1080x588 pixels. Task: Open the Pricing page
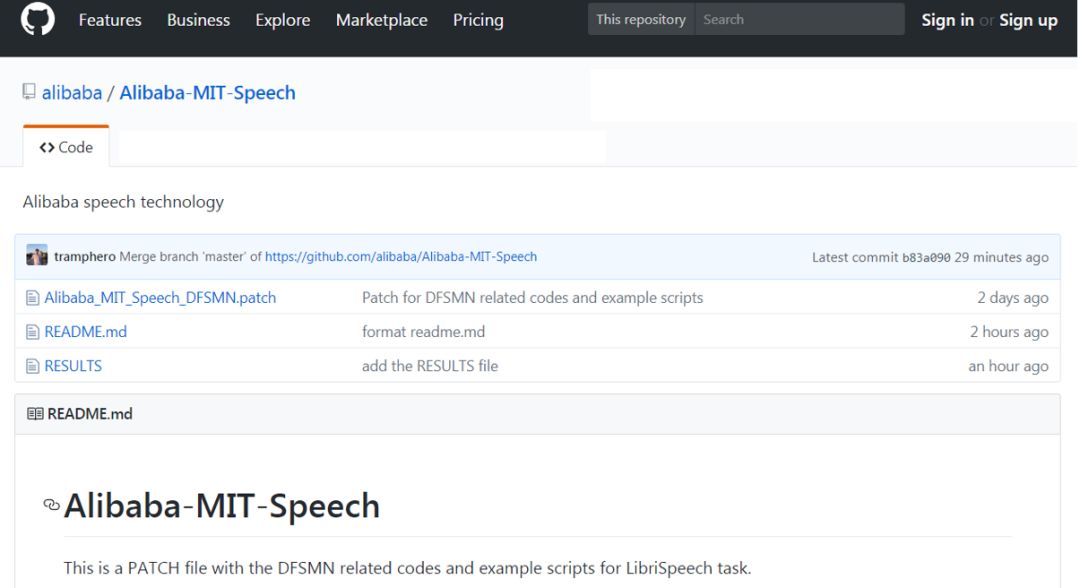(478, 20)
